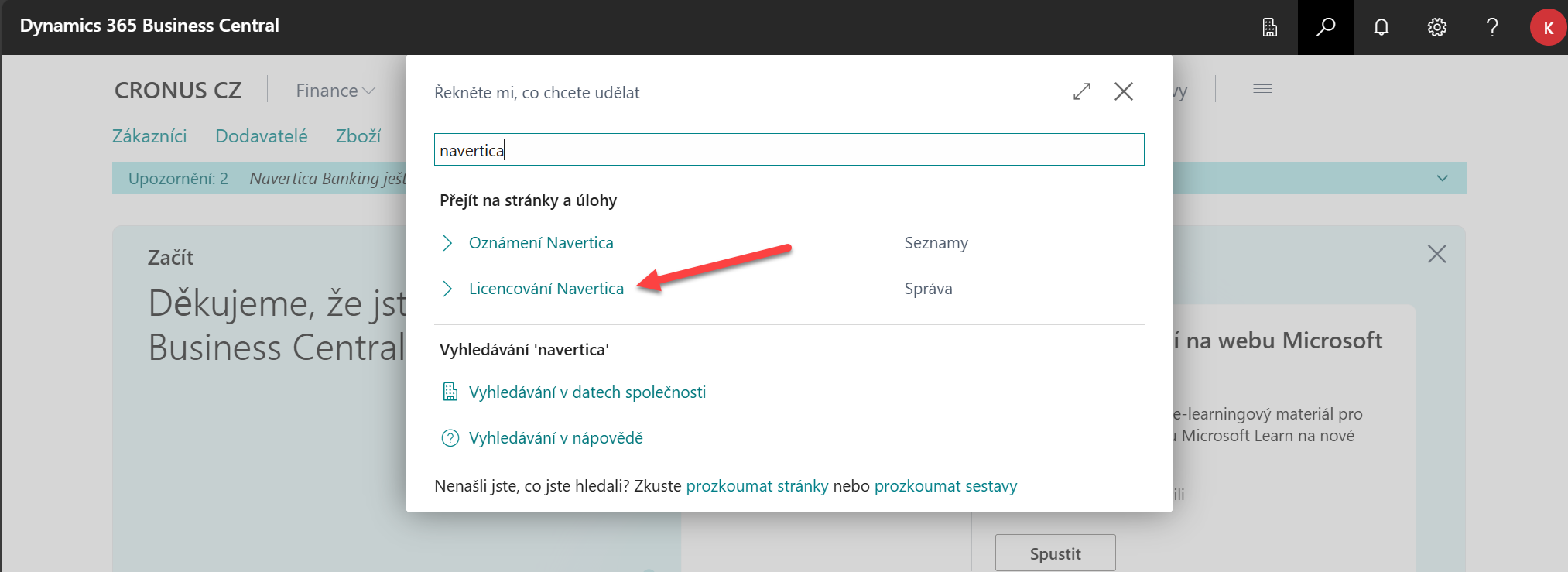Expand the notification bar chevron
The height and width of the screenshot is (572, 1568).
(1443, 178)
